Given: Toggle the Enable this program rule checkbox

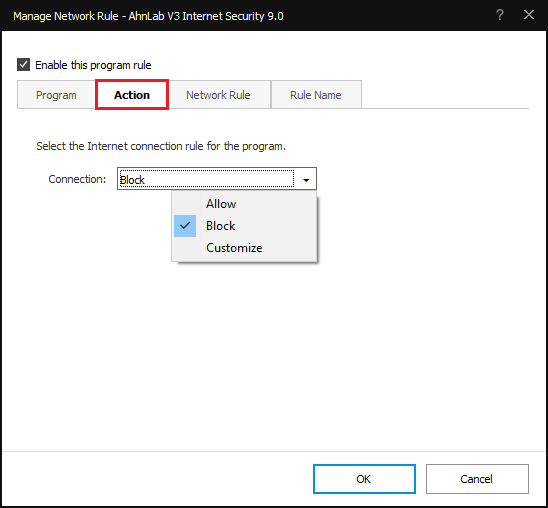Looking at the screenshot, I should coord(23,65).
